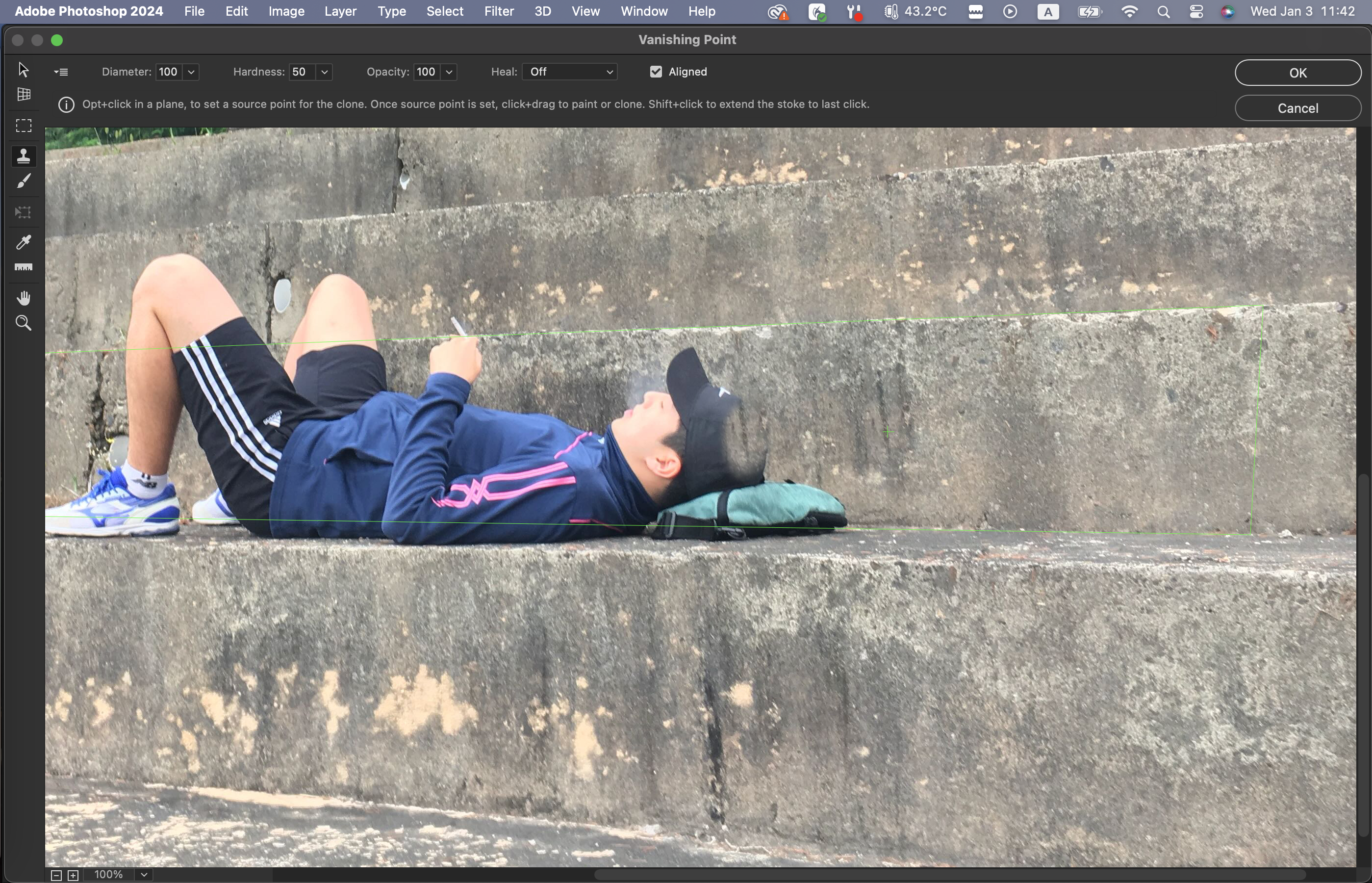Screen dimensions: 1372x883
Task: Expand the Diameter slider dropdown arrow
Action: (x=191, y=72)
